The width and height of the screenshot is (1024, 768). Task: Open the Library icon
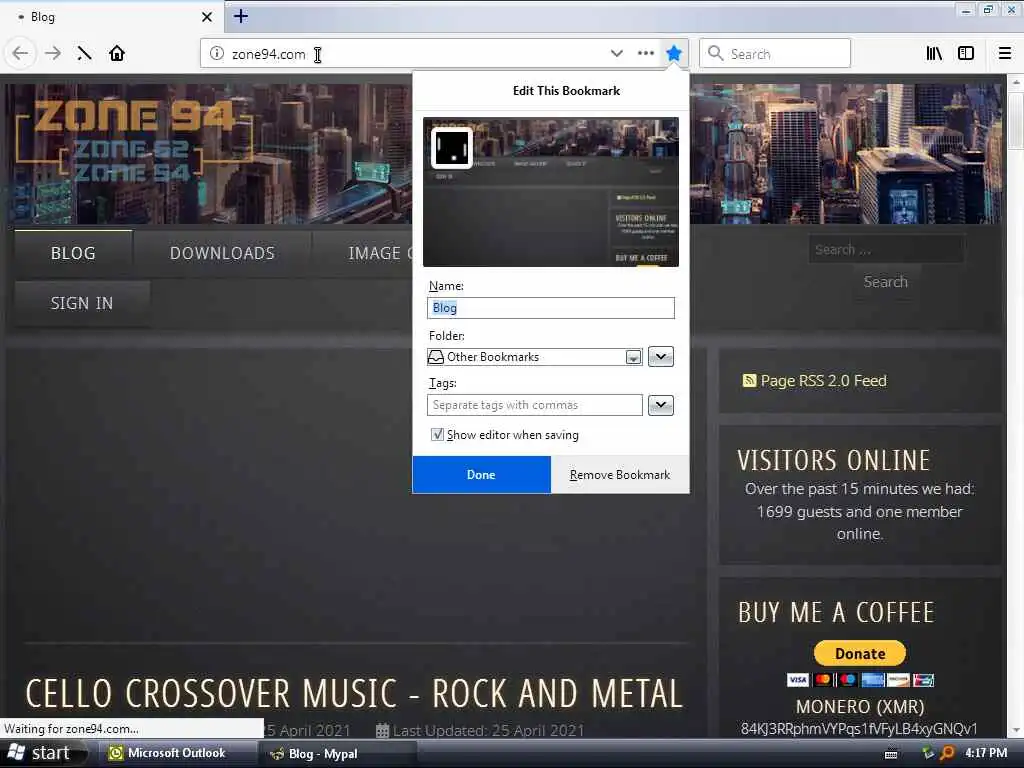(934, 54)
